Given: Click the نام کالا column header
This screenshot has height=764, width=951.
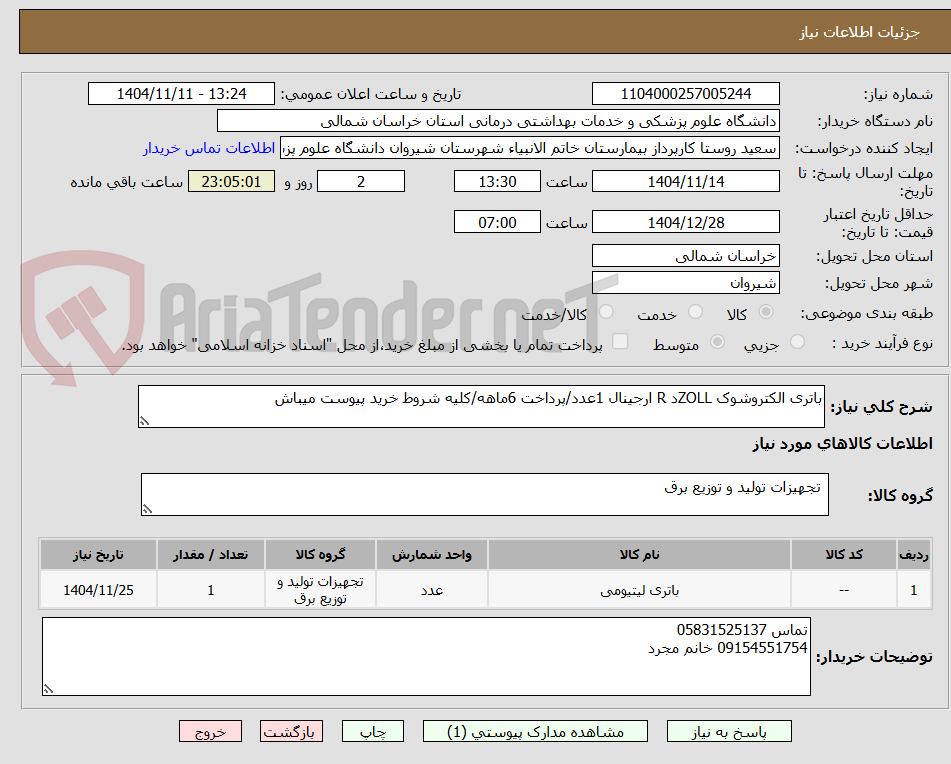Looking at the screenshot, I should click(639, 555).
